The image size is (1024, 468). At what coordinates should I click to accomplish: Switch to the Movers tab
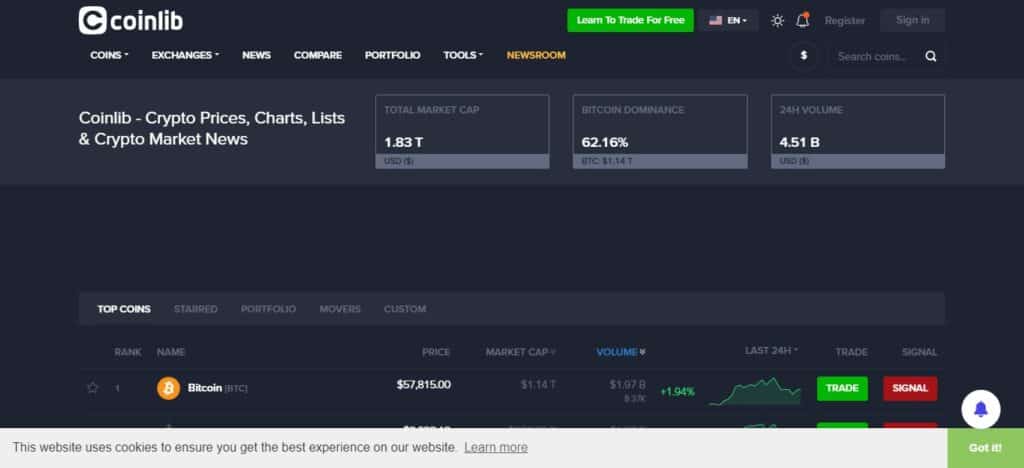[340, 309]
